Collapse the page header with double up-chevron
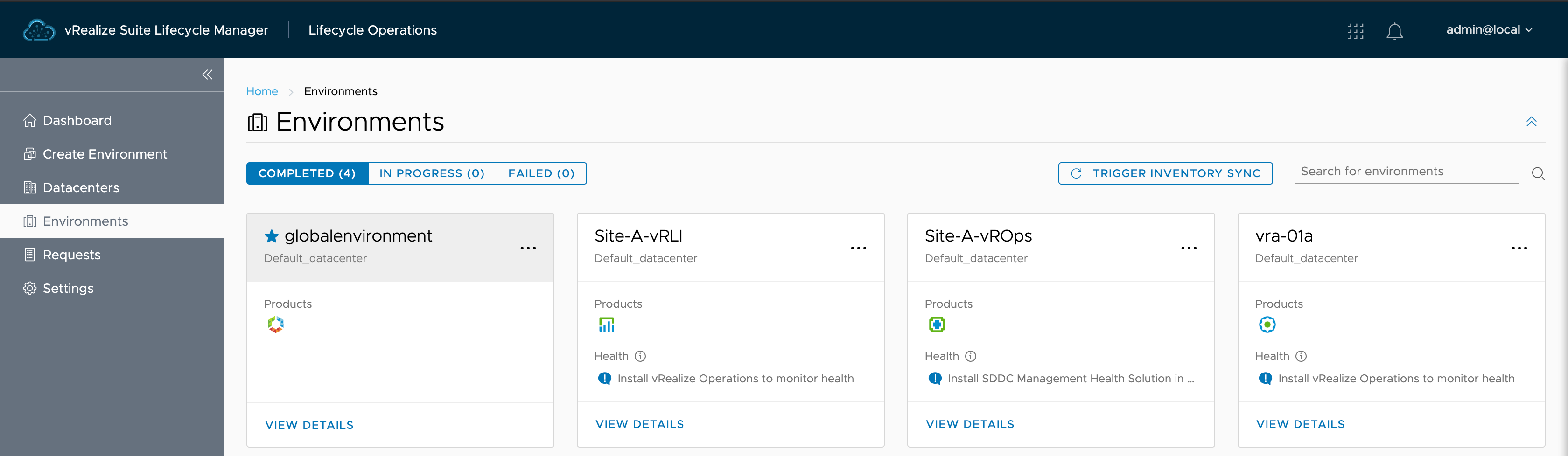 click(1532, 122)
